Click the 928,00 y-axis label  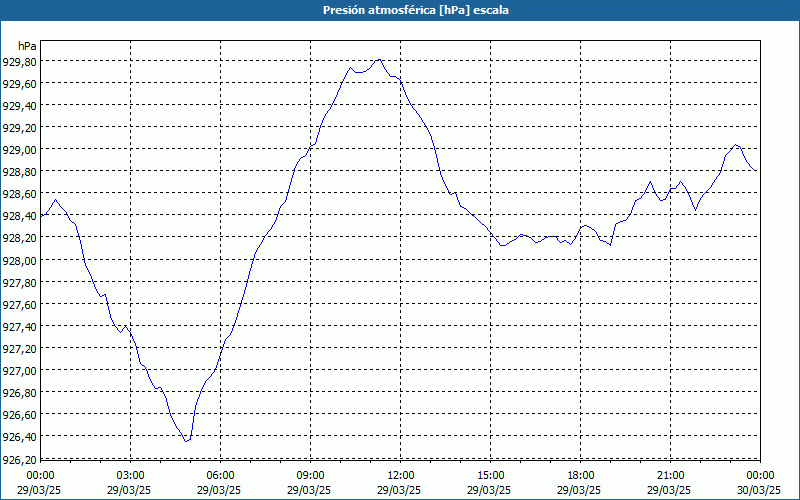point(19,260)
